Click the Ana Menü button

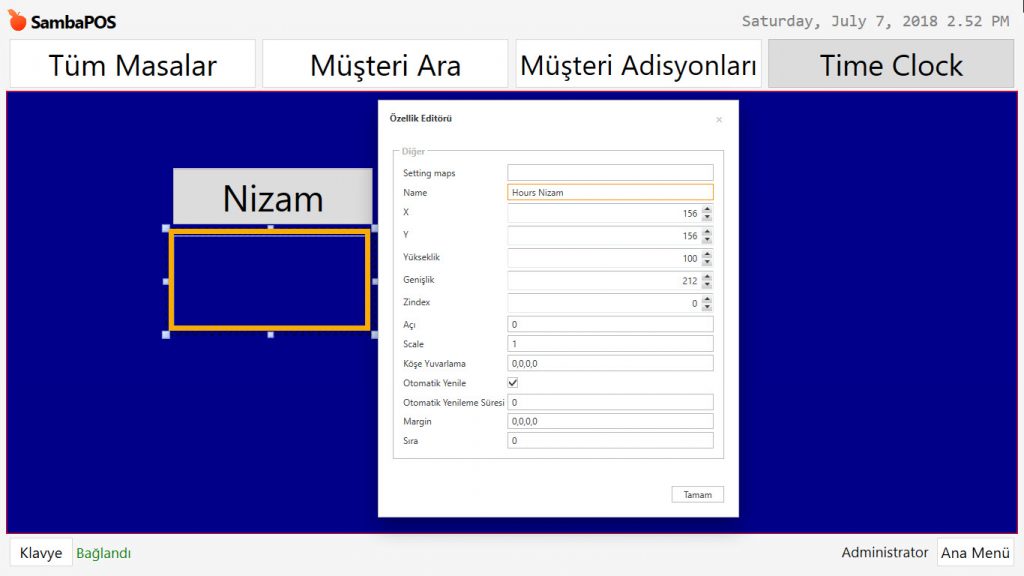pos(975,552)
